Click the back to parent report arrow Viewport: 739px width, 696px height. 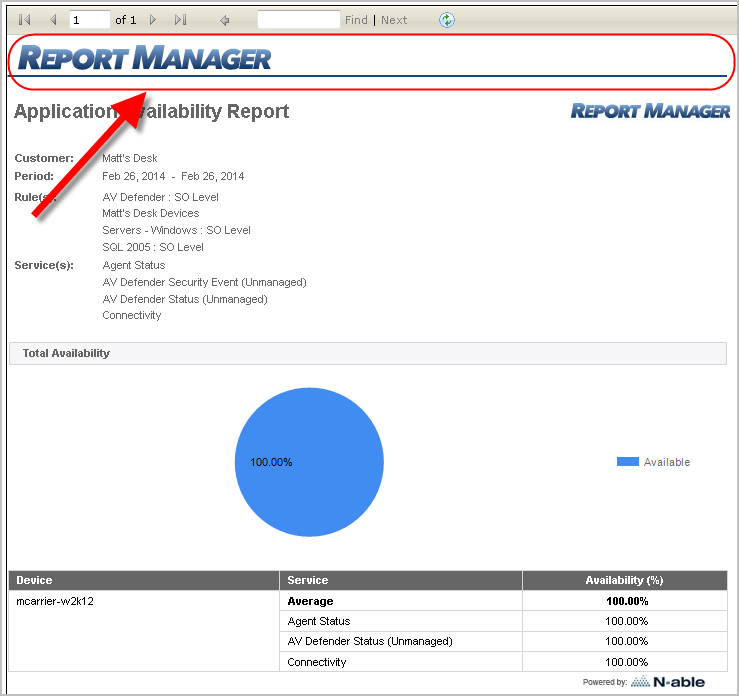point(225,20)
